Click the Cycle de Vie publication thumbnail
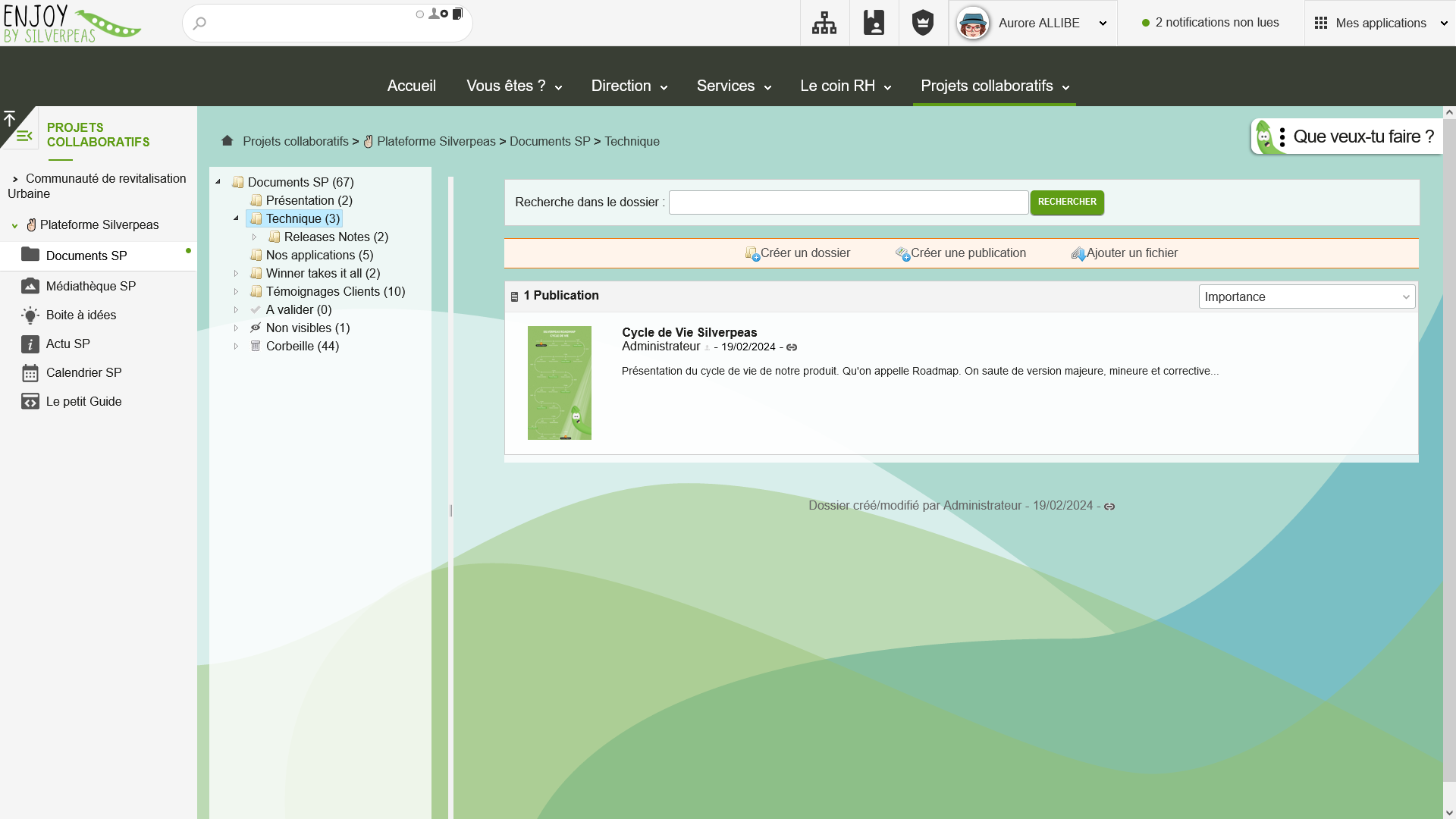Image resolution: width=1456 pixels, height=819 pixels. point(560,383)
